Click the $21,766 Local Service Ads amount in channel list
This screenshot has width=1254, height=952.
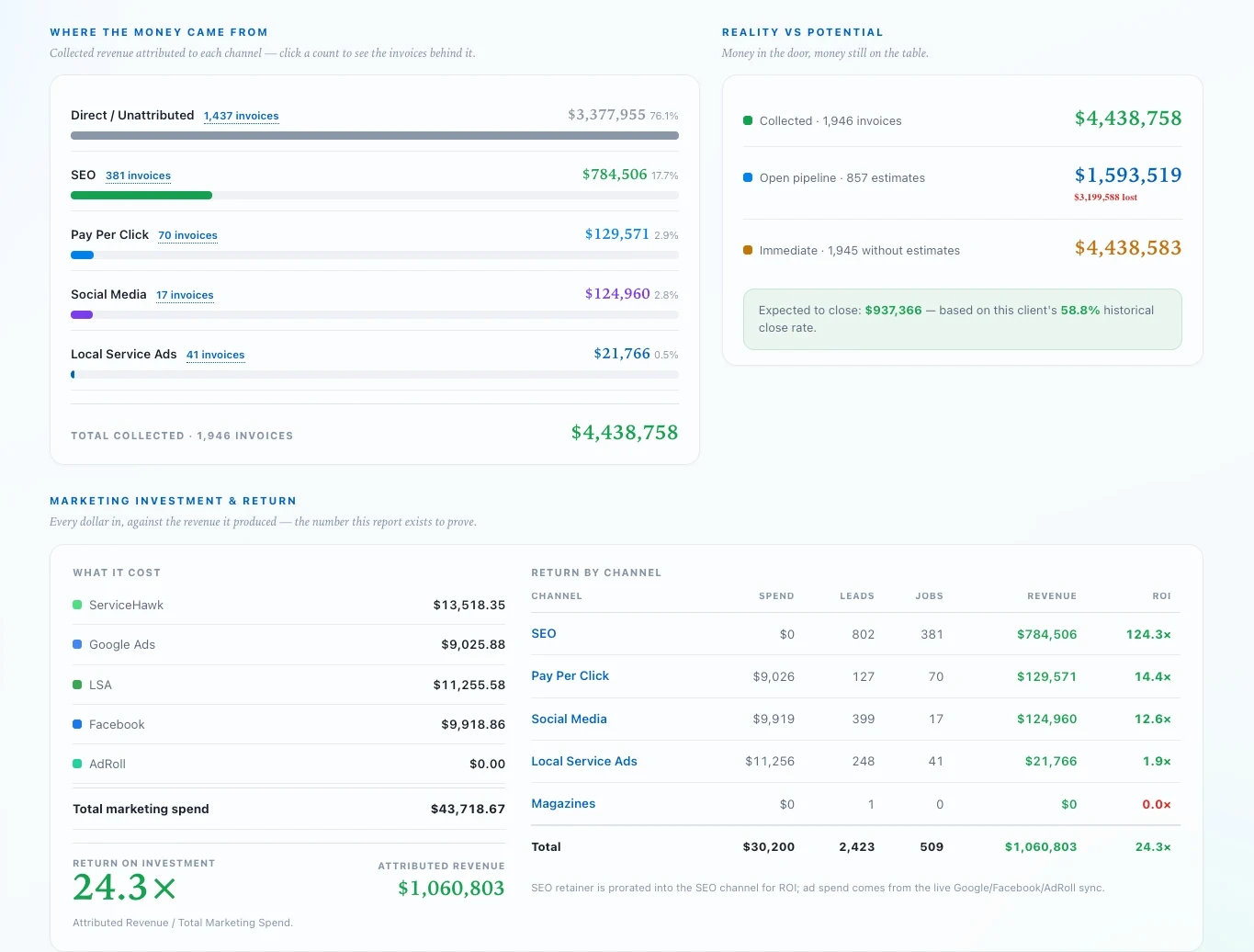tap(622, 354)
